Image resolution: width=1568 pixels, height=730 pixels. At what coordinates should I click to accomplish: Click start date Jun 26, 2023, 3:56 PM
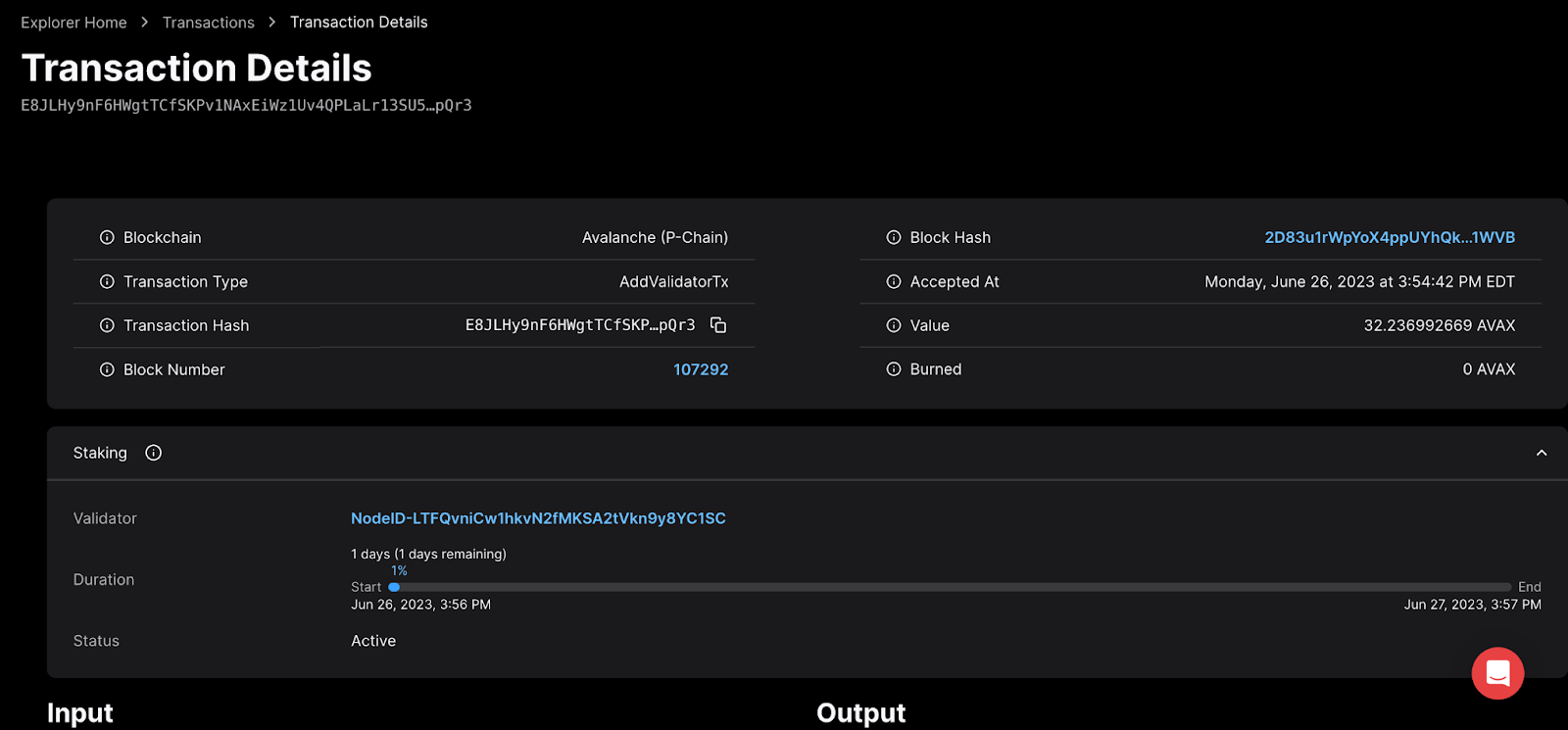click(x=420, y=605)
